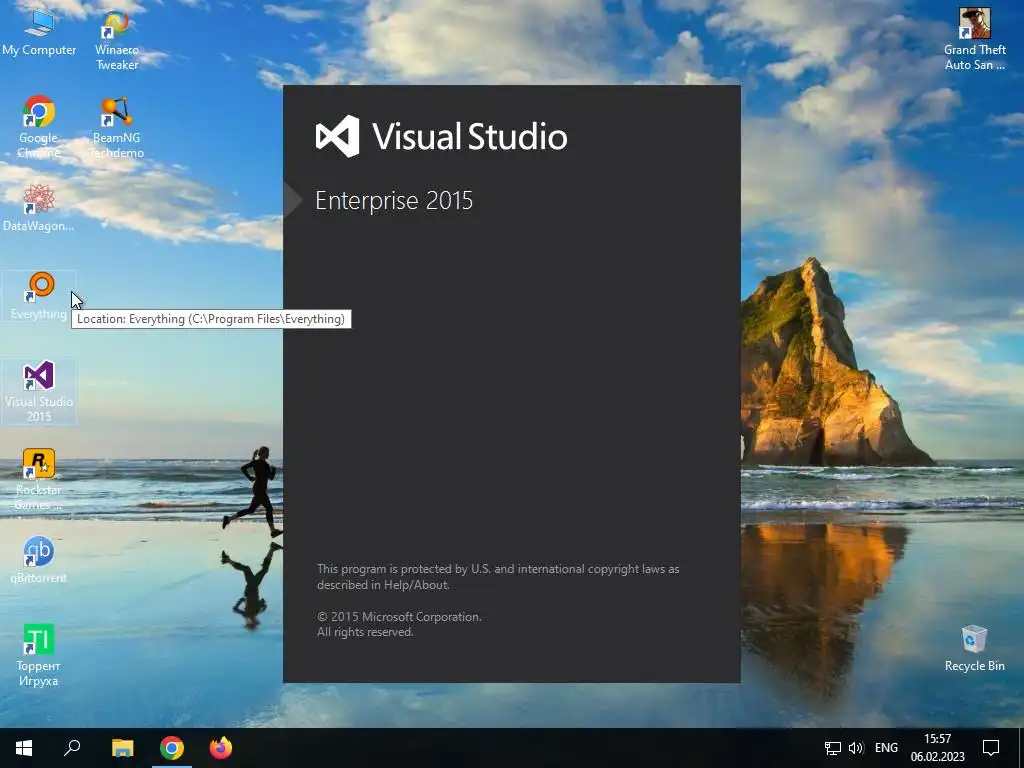This screenshot has height=768, width=1024.
Task: Select the Recycle Bin icon
Action: tap(974, 648)
